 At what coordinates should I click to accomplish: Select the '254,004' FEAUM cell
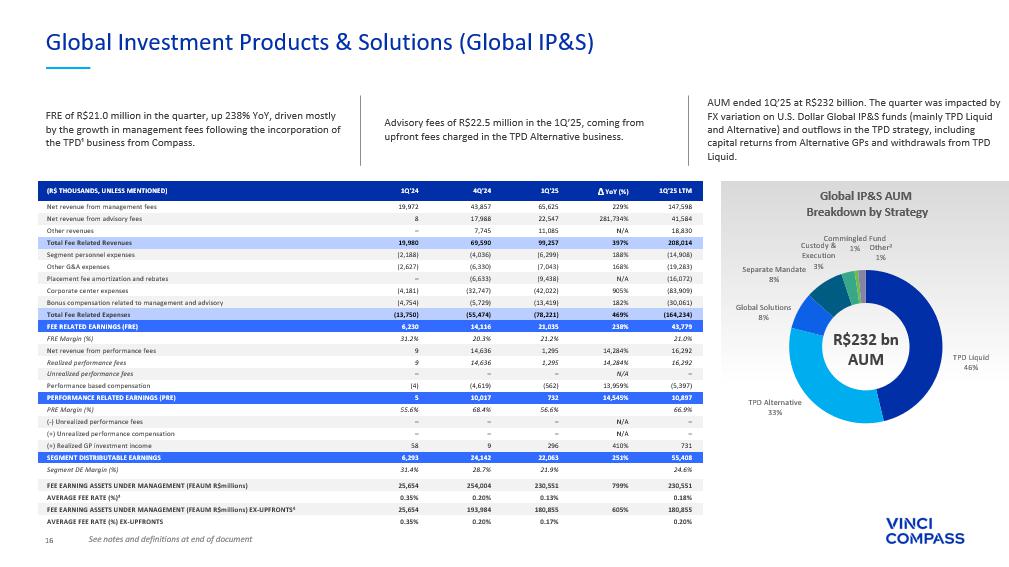(480, 486)
